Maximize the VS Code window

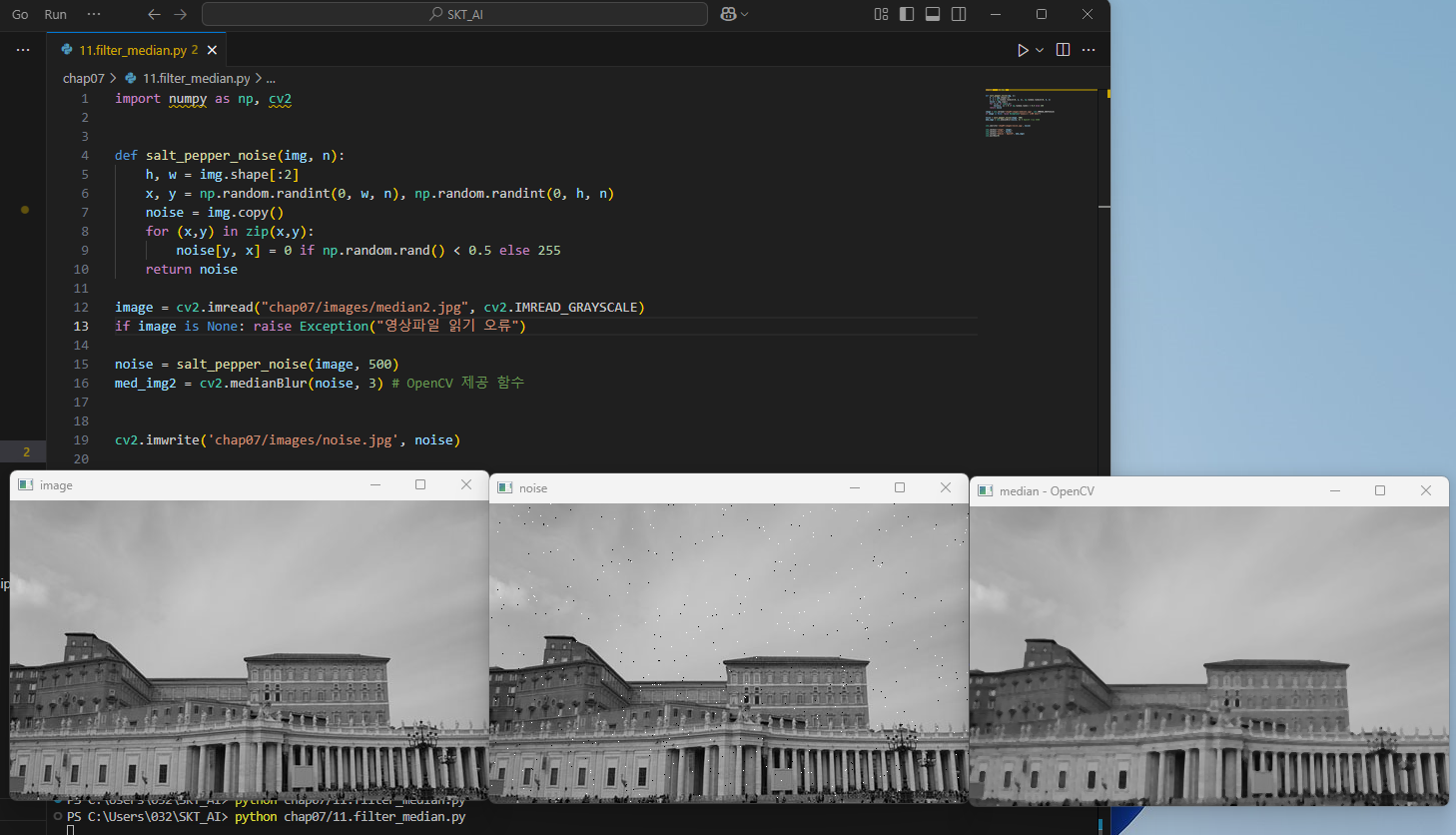tap(1042, 14)
